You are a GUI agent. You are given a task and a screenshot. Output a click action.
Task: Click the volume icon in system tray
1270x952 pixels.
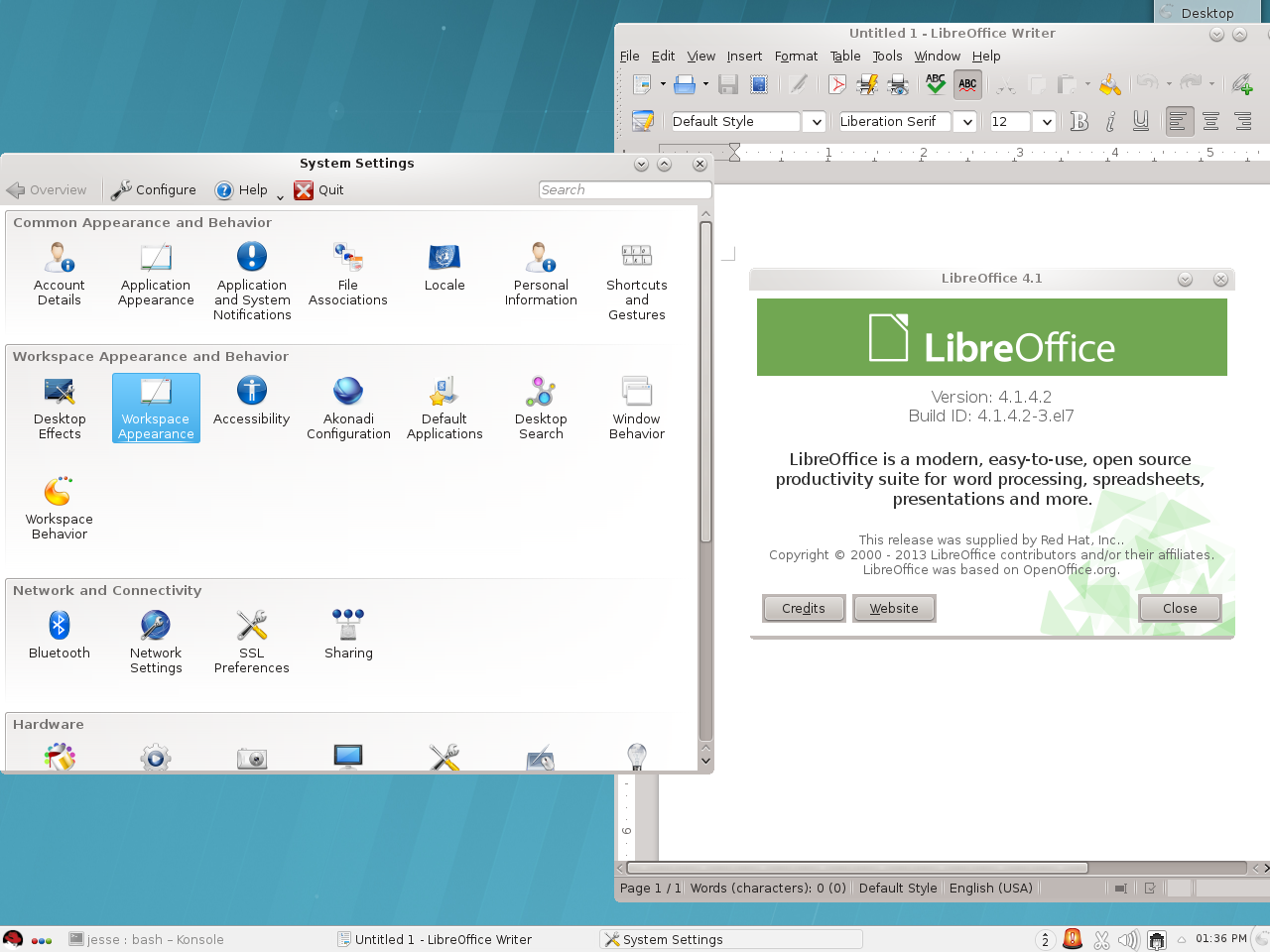pyautogui.click(x=1128, y=939)
